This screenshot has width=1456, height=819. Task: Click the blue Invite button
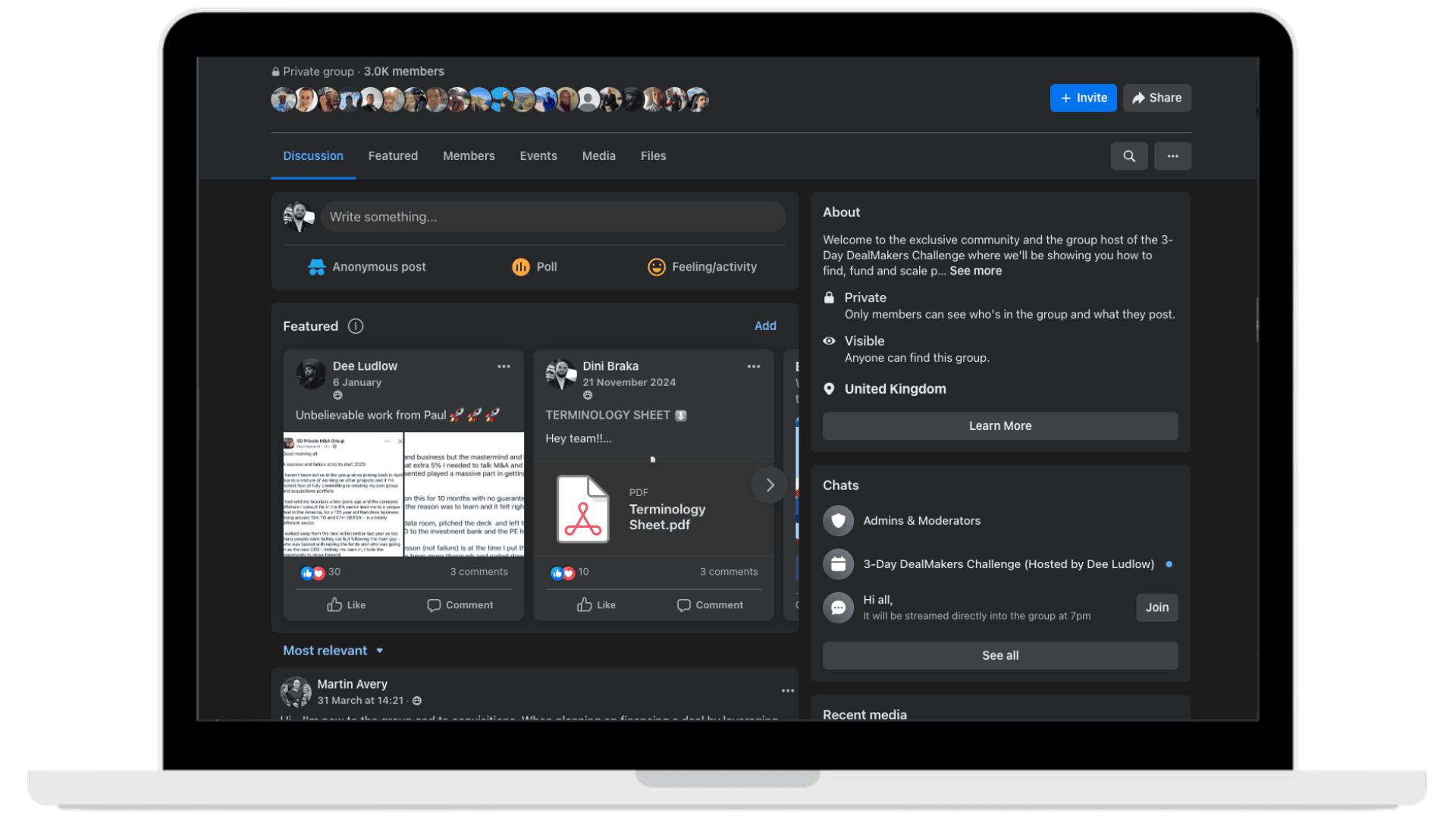pyautogui.click(x=1083, y=98)
